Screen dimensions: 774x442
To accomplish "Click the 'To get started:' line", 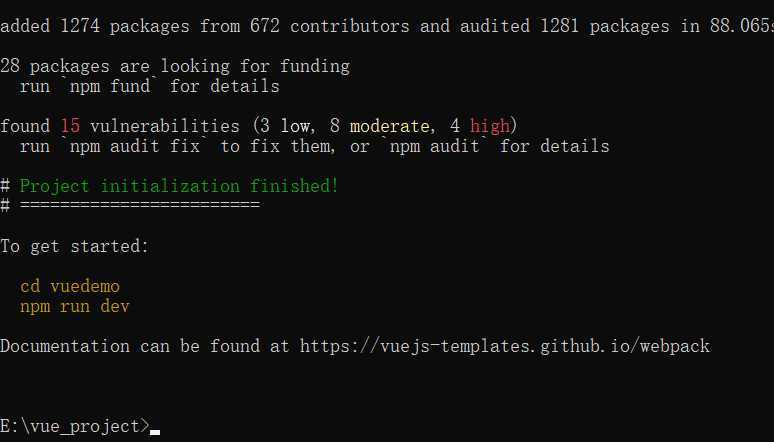I will [75, 246].
